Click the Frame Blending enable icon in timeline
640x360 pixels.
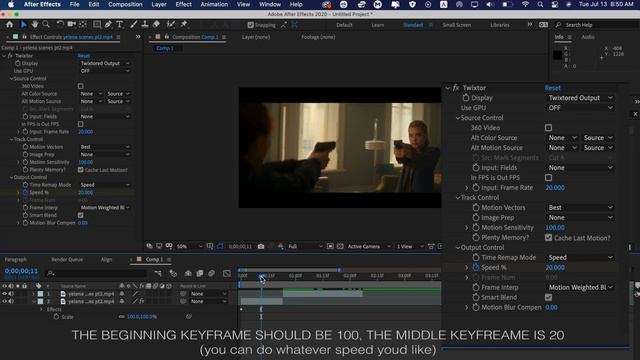[x=200, y=273]
